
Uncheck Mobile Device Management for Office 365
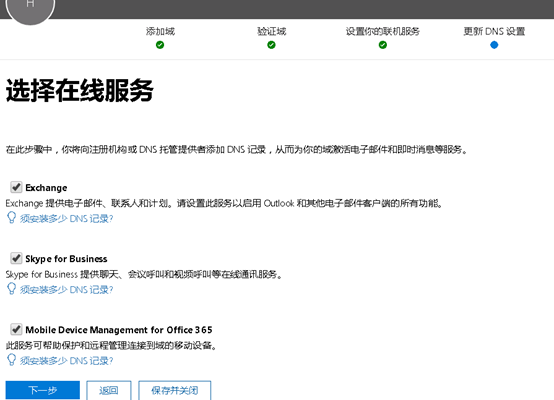(16, 329)
